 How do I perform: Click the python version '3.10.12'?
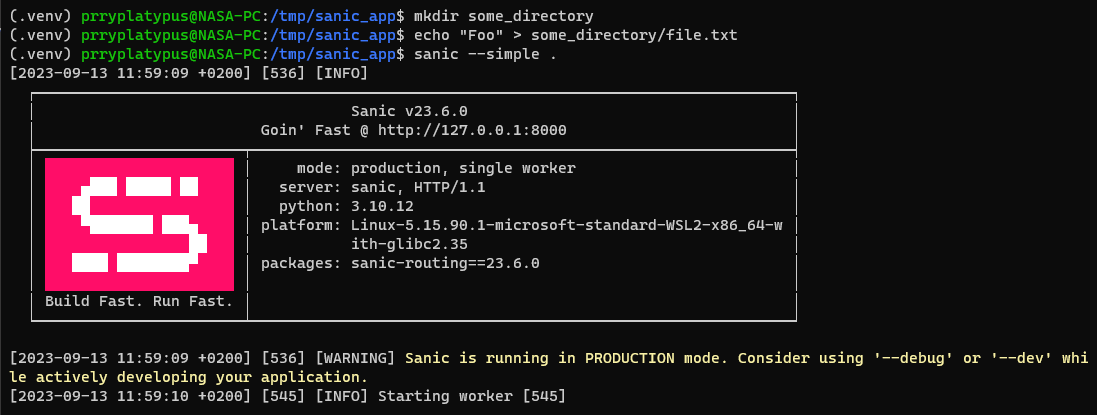point(382,206)
